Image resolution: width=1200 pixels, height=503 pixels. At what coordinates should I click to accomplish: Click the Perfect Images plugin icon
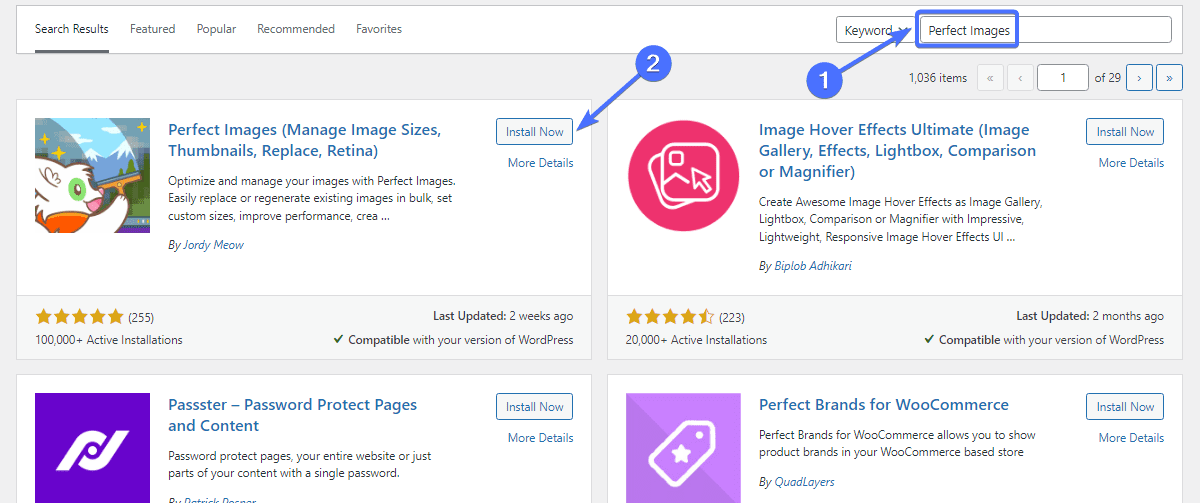point(92,175)
